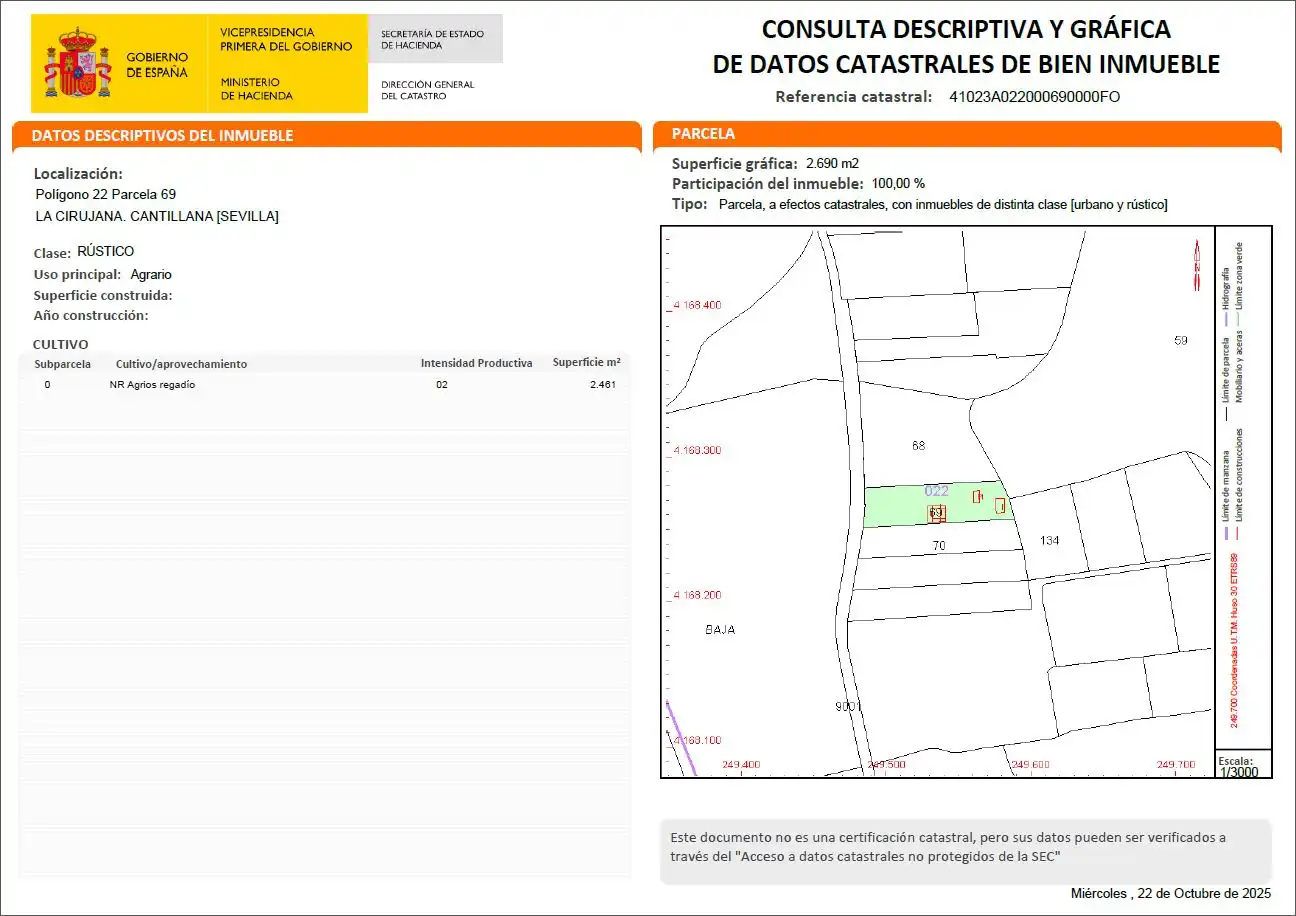Viewport: 1296px width, 916px height.
Task: Click 'VICEPRESIDENCIA PRIMERA DEL GOBIERNO' text
Action: [286, 40]
